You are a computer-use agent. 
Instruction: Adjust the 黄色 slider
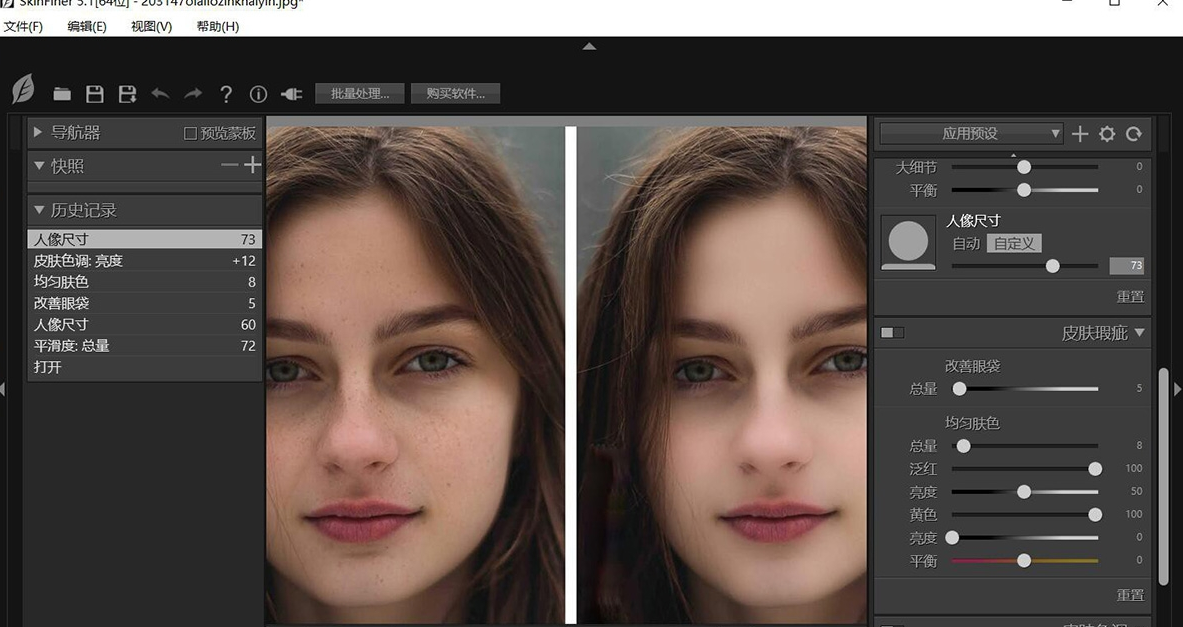(x=1095, y=515)
